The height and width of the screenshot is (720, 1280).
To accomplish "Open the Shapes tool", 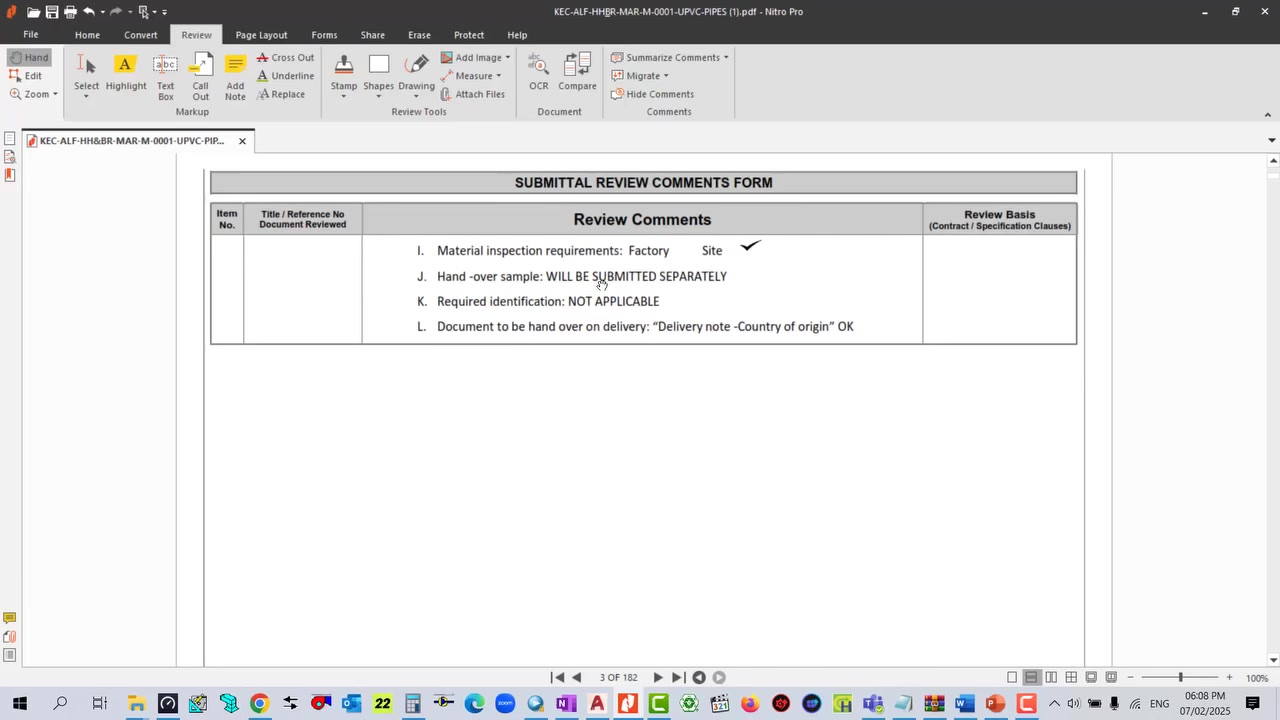I will click(378, 75).
